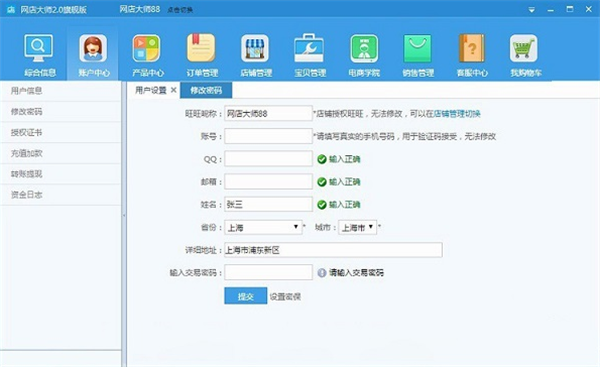Click the sidebar collapse splitter handle
This screenshot has width=600, height=367.
click(x=124, y=215)
